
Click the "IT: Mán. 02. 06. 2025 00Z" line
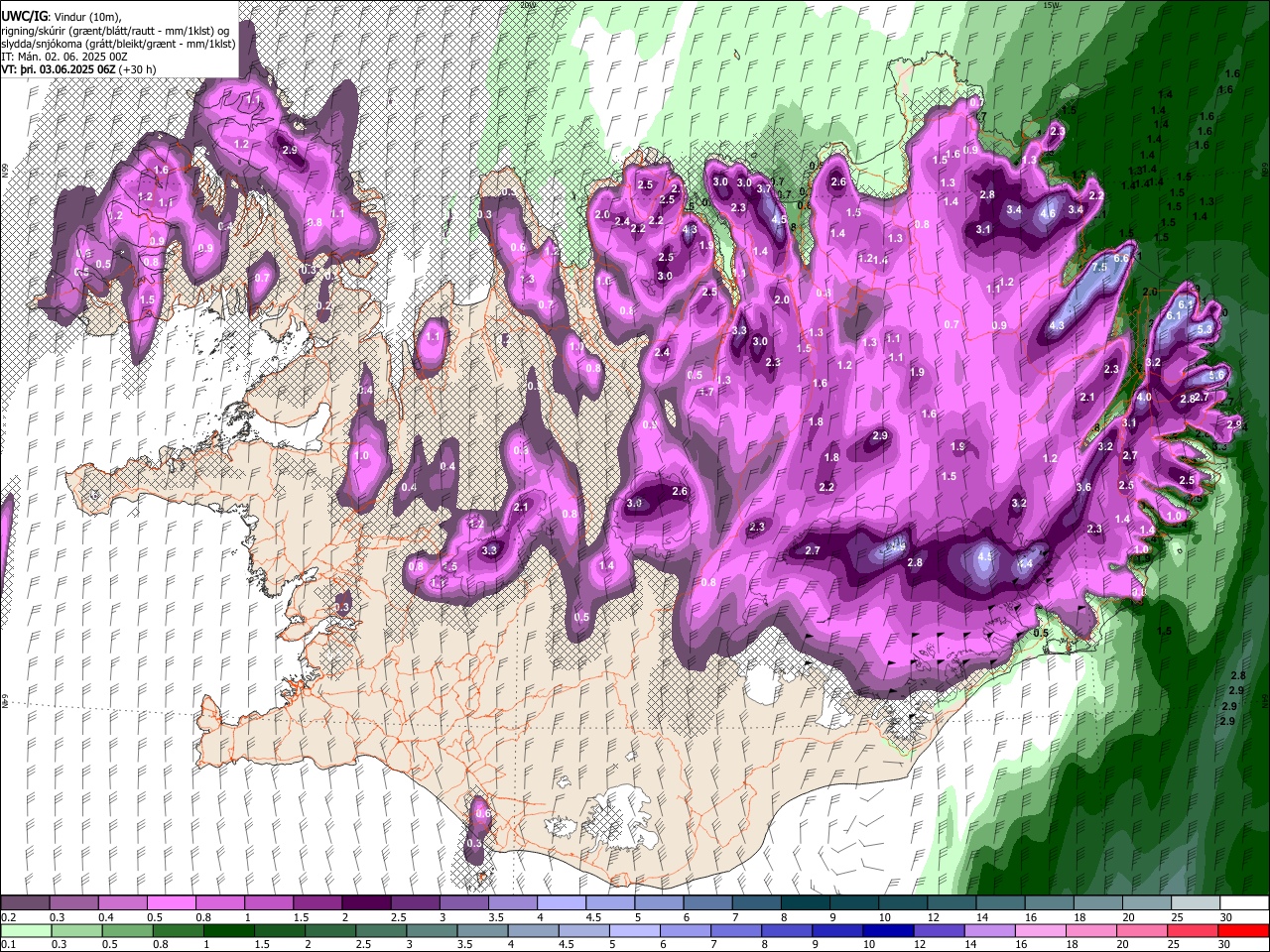(64, 57)
